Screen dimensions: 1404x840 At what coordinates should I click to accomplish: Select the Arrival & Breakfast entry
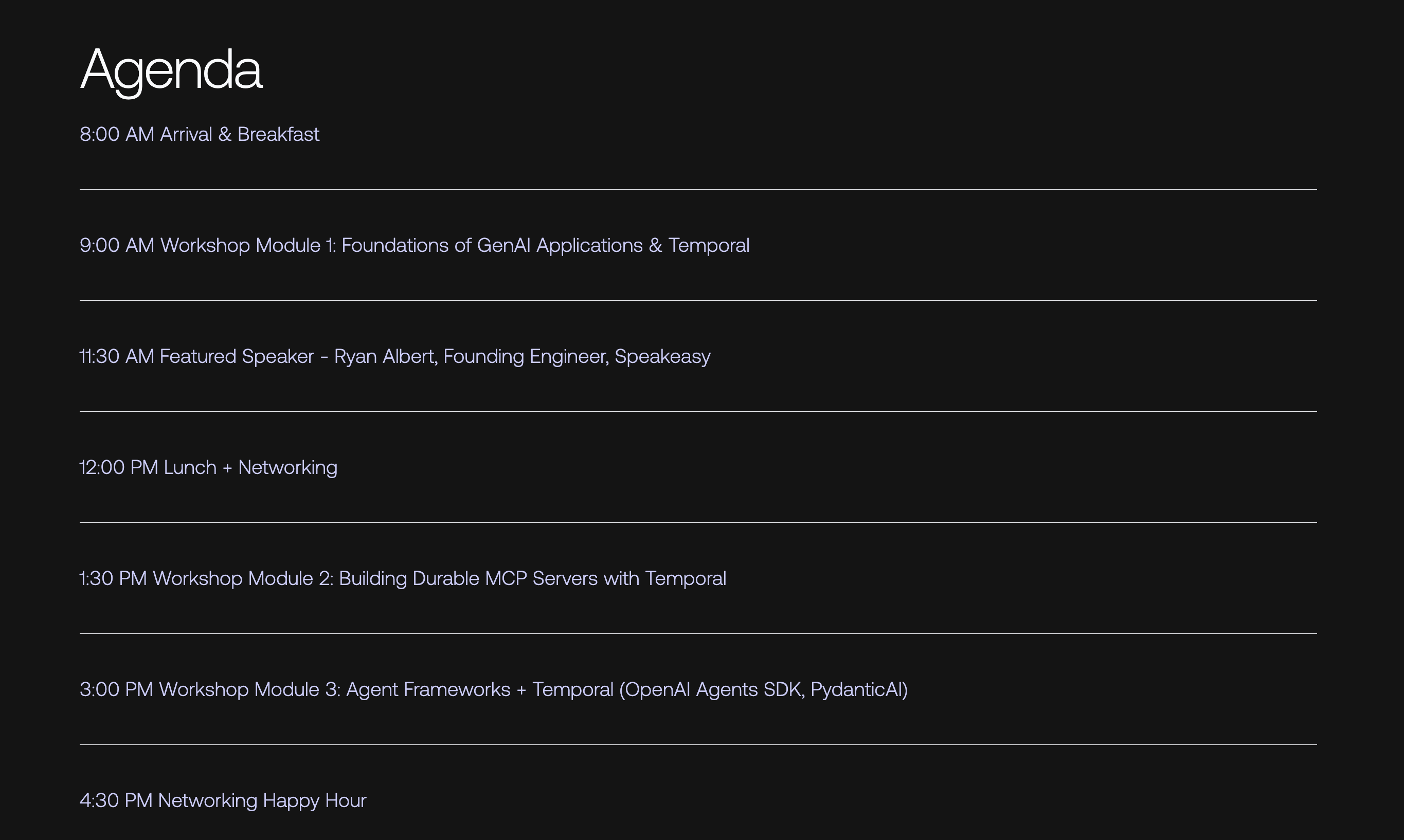pyautogui.click(x=199, y=134)
